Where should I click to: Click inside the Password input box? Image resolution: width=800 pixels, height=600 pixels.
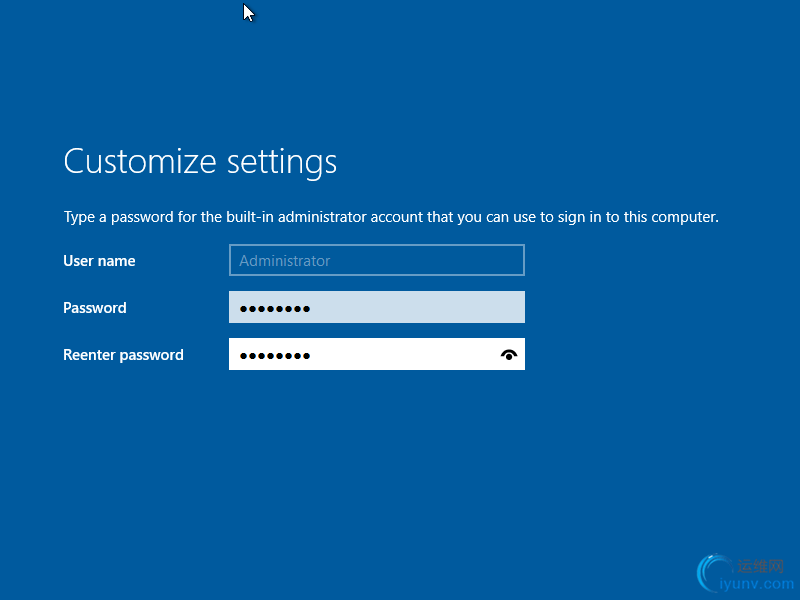pos(376,307)
